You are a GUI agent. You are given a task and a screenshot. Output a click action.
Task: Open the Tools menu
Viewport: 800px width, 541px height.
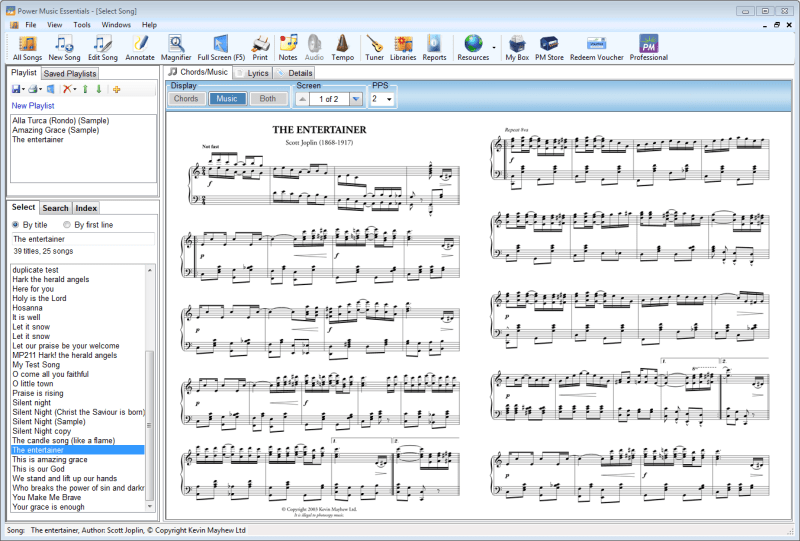81,24
